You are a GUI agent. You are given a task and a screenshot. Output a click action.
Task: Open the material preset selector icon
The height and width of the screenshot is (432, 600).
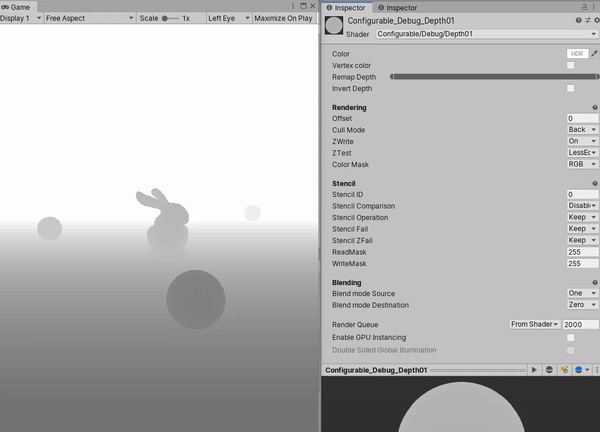click(588, 20)
